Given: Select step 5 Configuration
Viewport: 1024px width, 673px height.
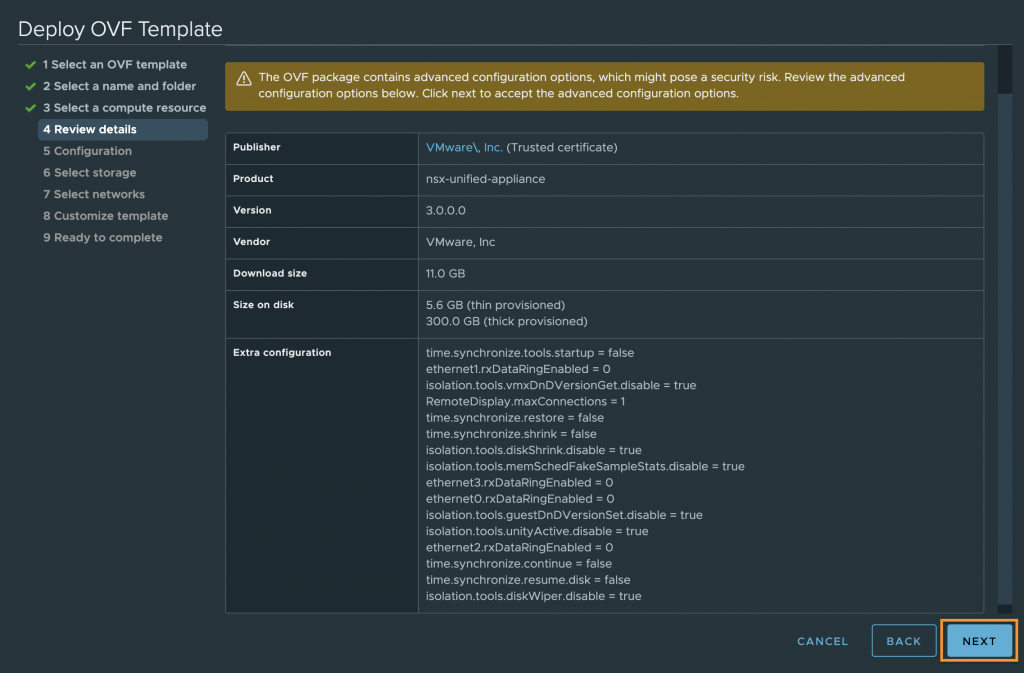Looking at the screenshot, I should coord(88,151).
